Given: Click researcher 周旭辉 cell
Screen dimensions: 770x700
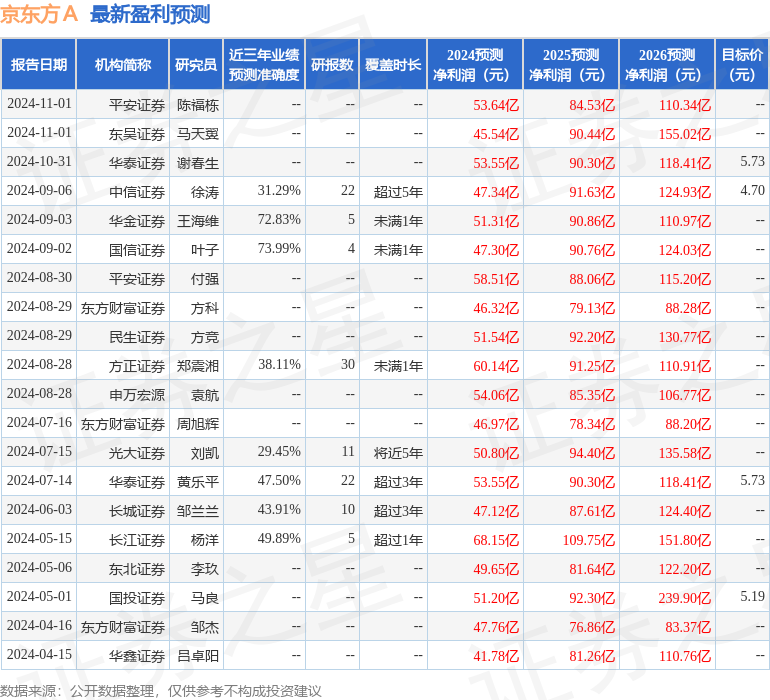Looking at the screenshot, I should tap(197, 424).
